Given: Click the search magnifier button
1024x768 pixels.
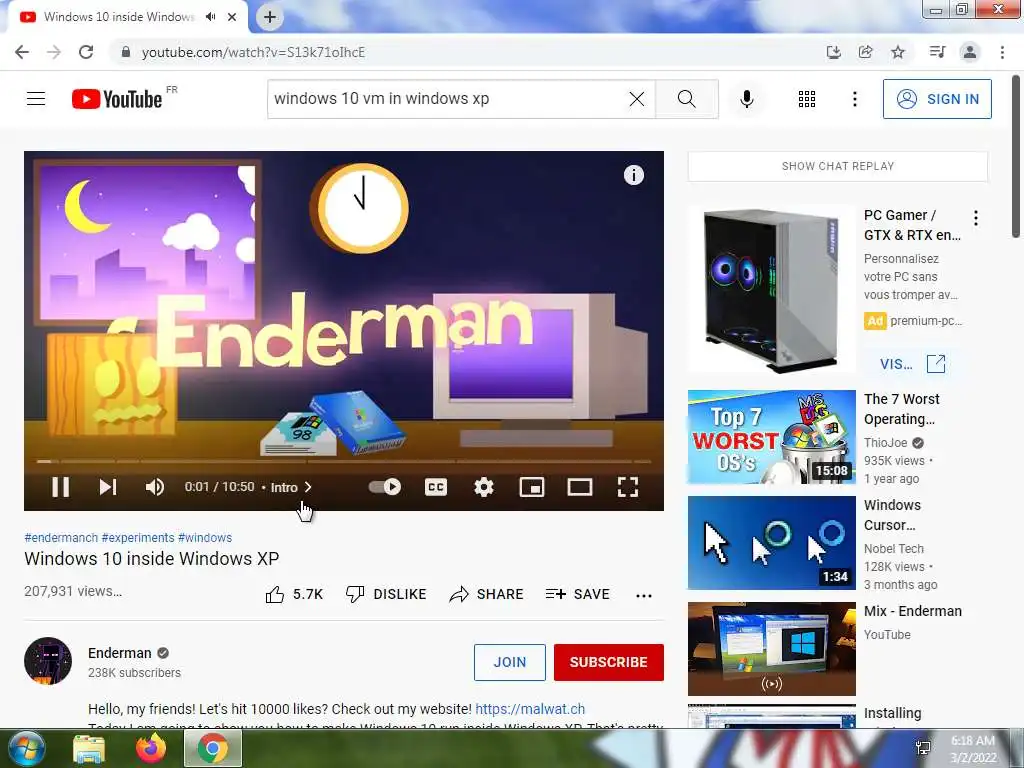Looking at the screenshot, I should [x=686, y=99].
